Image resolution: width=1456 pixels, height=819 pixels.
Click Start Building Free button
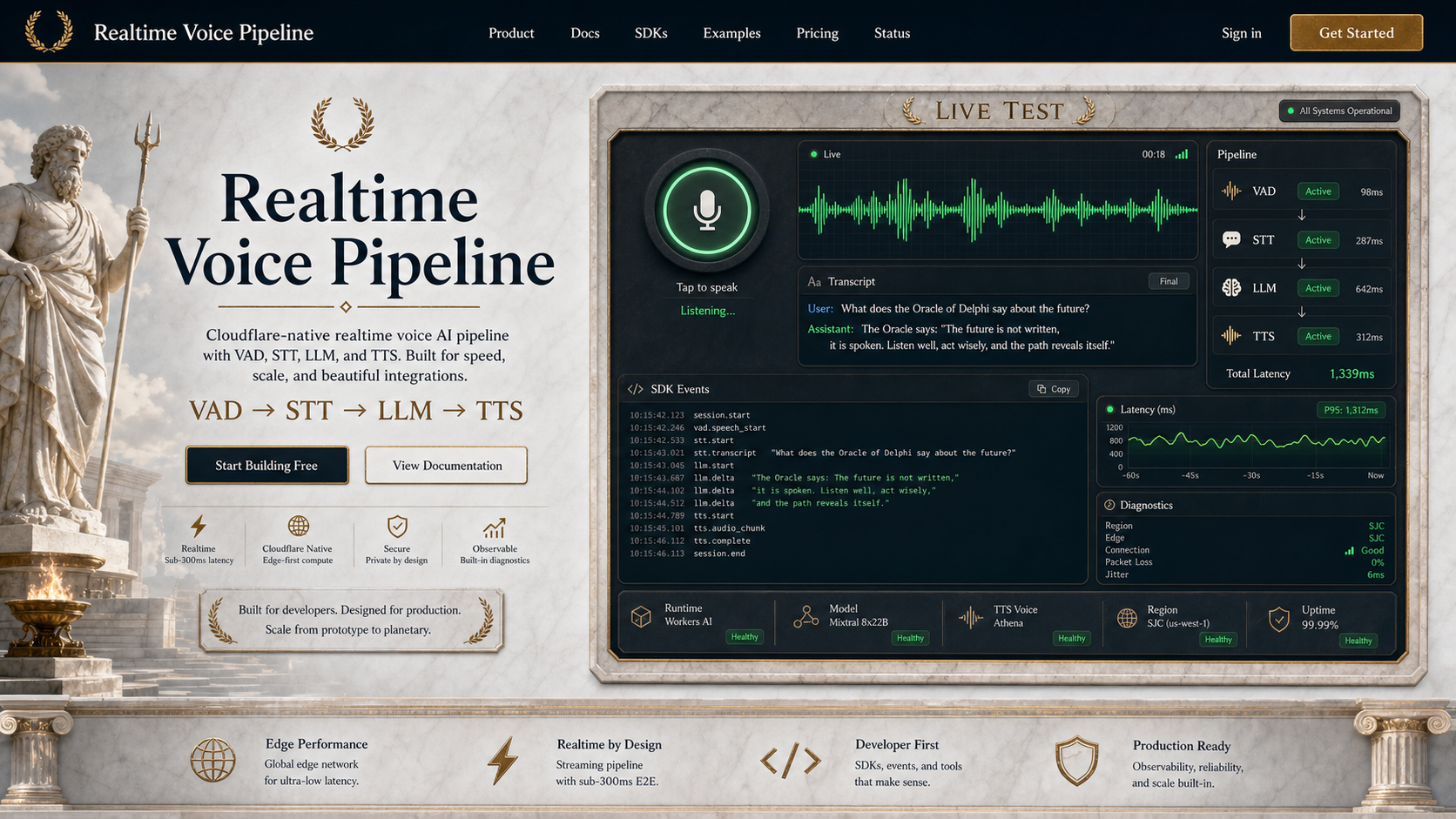(266, 466)
